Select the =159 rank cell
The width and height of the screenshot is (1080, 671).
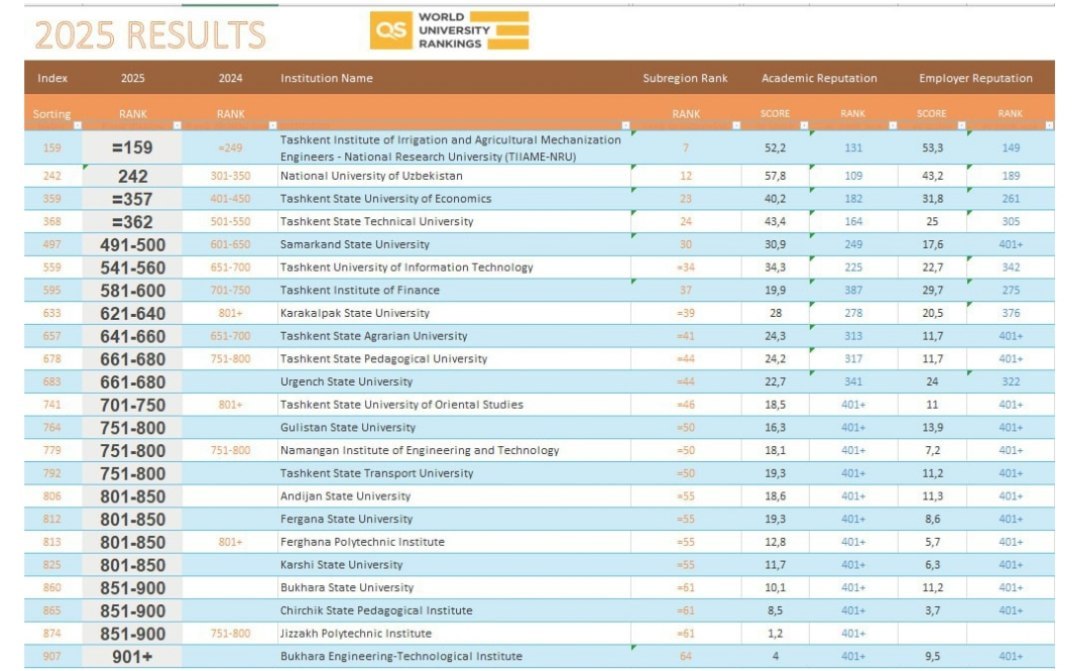[x=132, y=148]
